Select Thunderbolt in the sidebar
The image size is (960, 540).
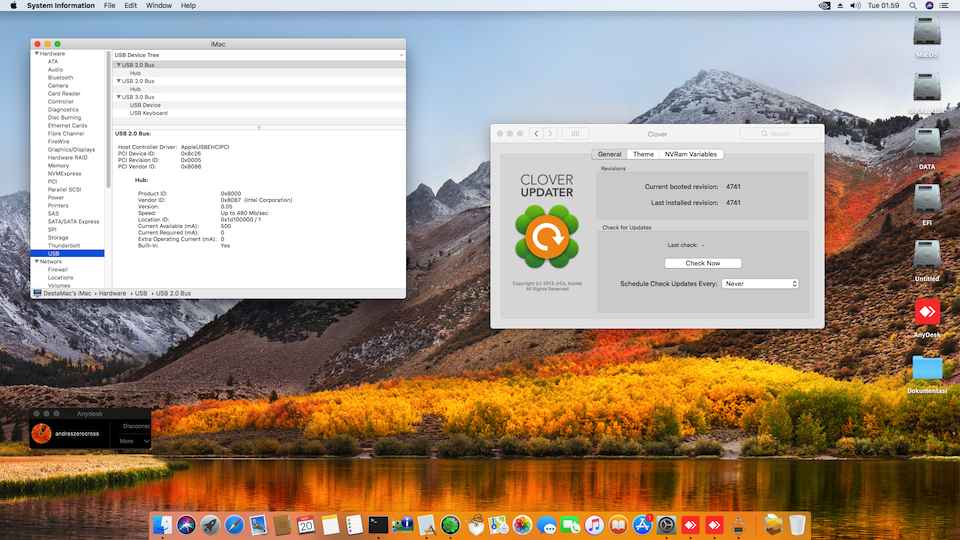[x=64, y=246]
